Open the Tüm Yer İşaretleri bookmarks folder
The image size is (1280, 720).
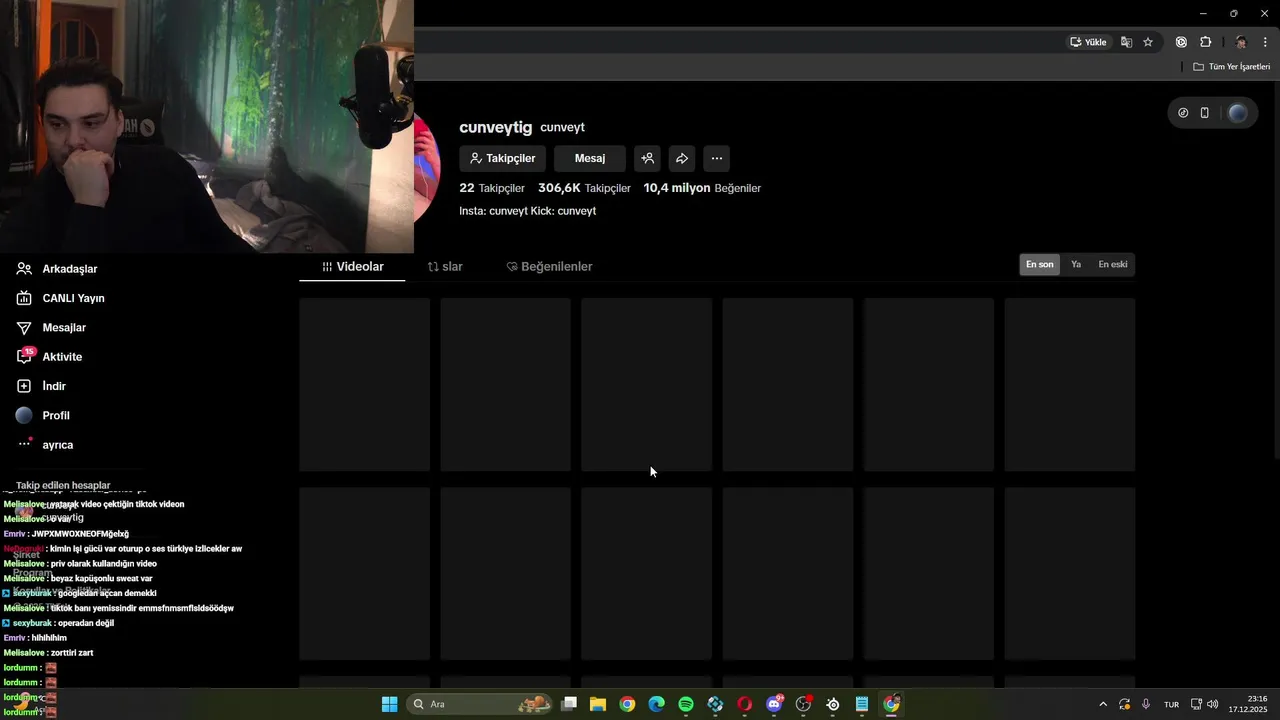click(1232, 67)
